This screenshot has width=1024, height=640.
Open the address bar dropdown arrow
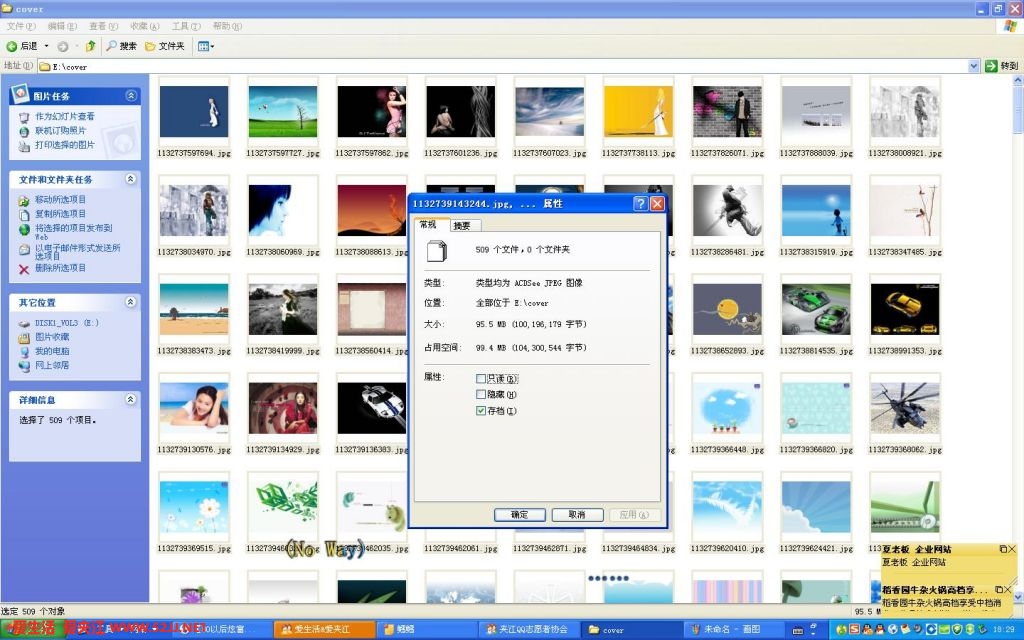974,66
